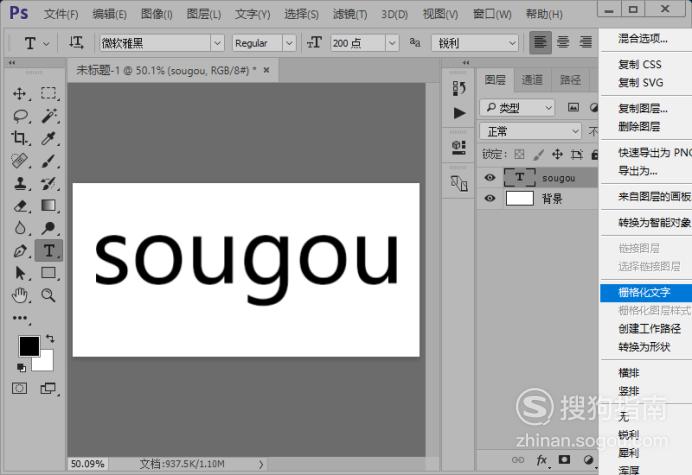Switch to the 路径 tab

(x=570, y=80)
